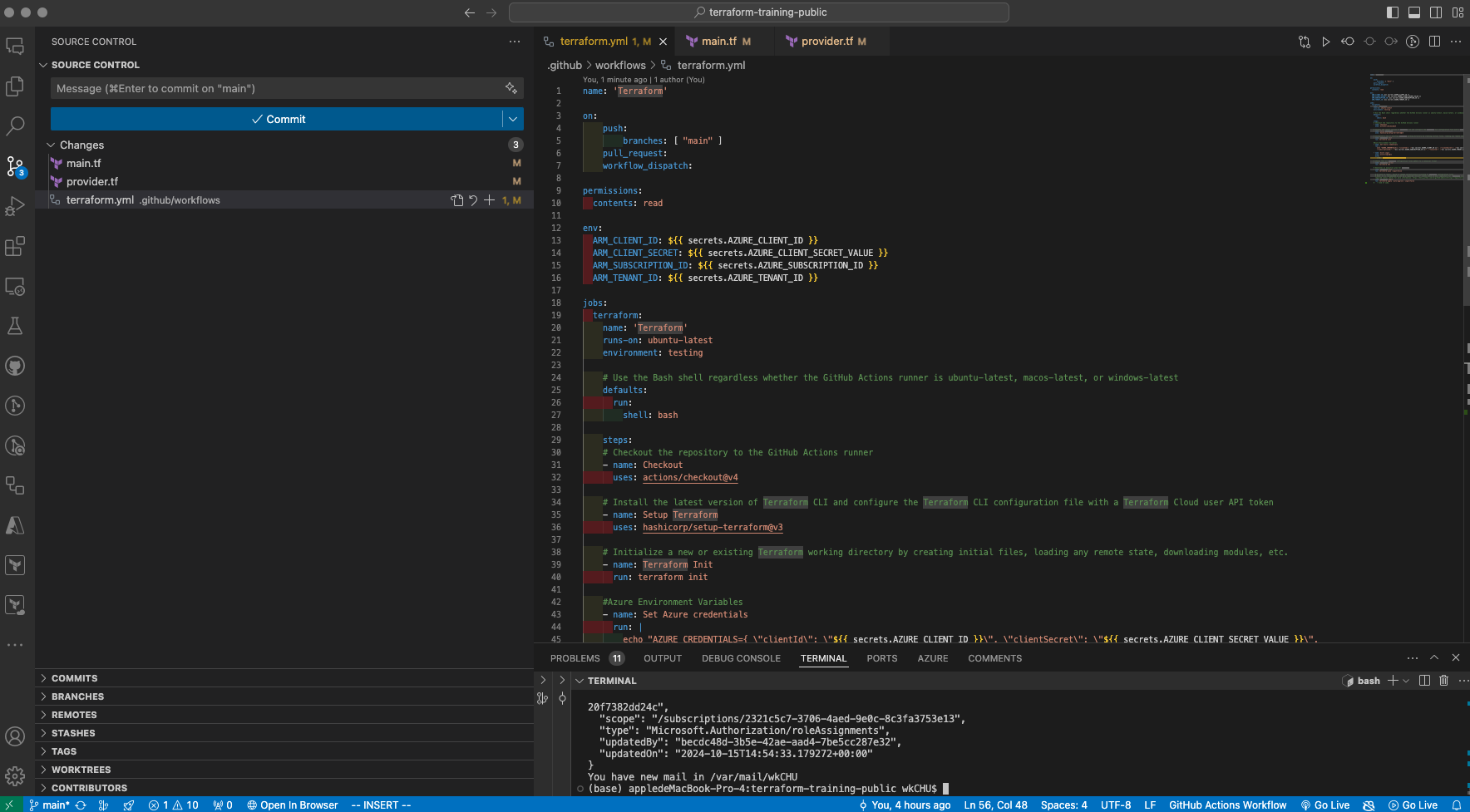The width and height of the screenshot is (1470, 812).
Task: Toggle secondary side bar visibility
Action: click(1436, 12)
